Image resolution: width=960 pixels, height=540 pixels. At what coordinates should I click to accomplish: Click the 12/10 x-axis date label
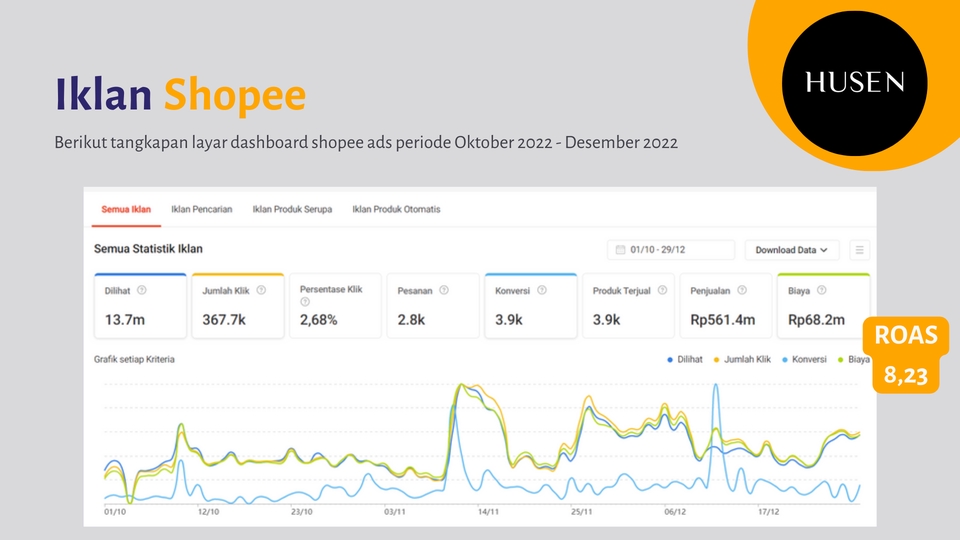point(208,512)
